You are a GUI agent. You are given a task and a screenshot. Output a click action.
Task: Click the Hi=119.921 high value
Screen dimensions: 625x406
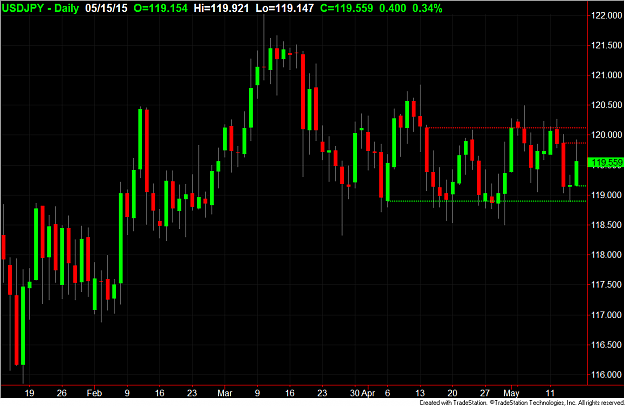(x=221, y=8)
